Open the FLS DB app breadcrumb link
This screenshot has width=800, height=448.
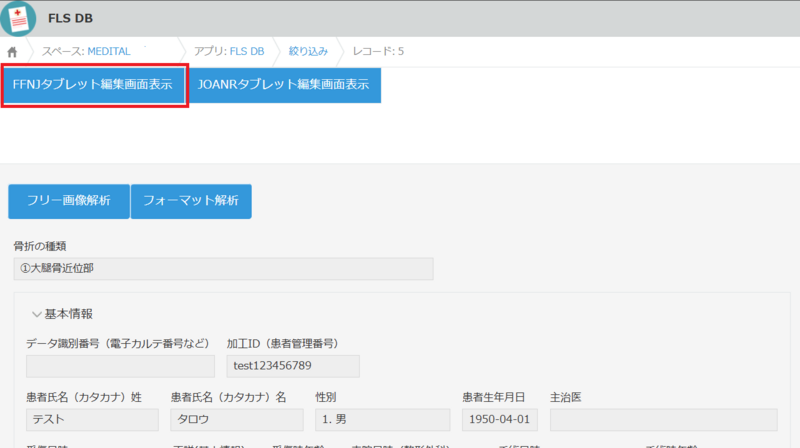tap(247, 52)
